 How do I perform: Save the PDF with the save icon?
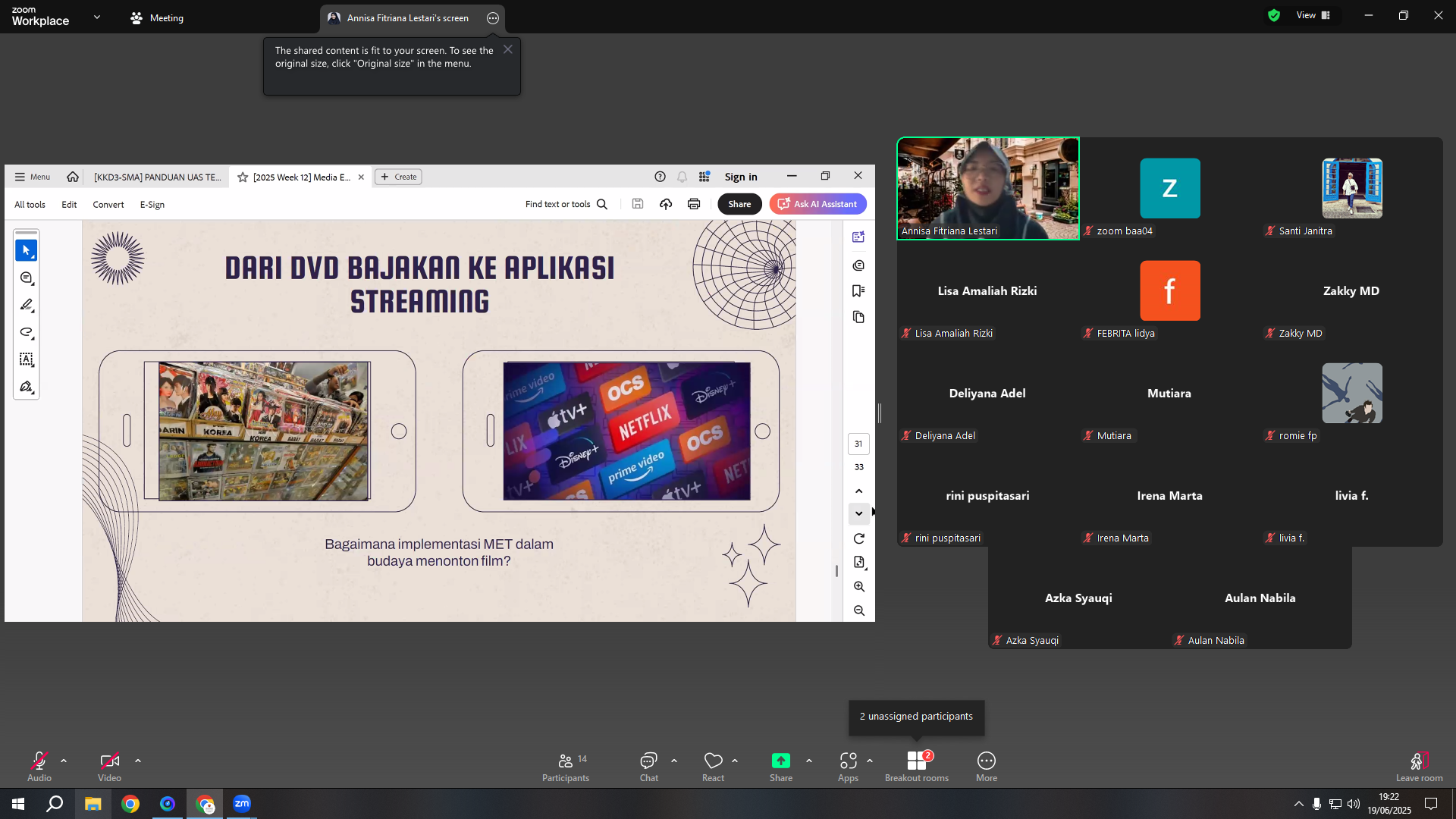[638, 204]
